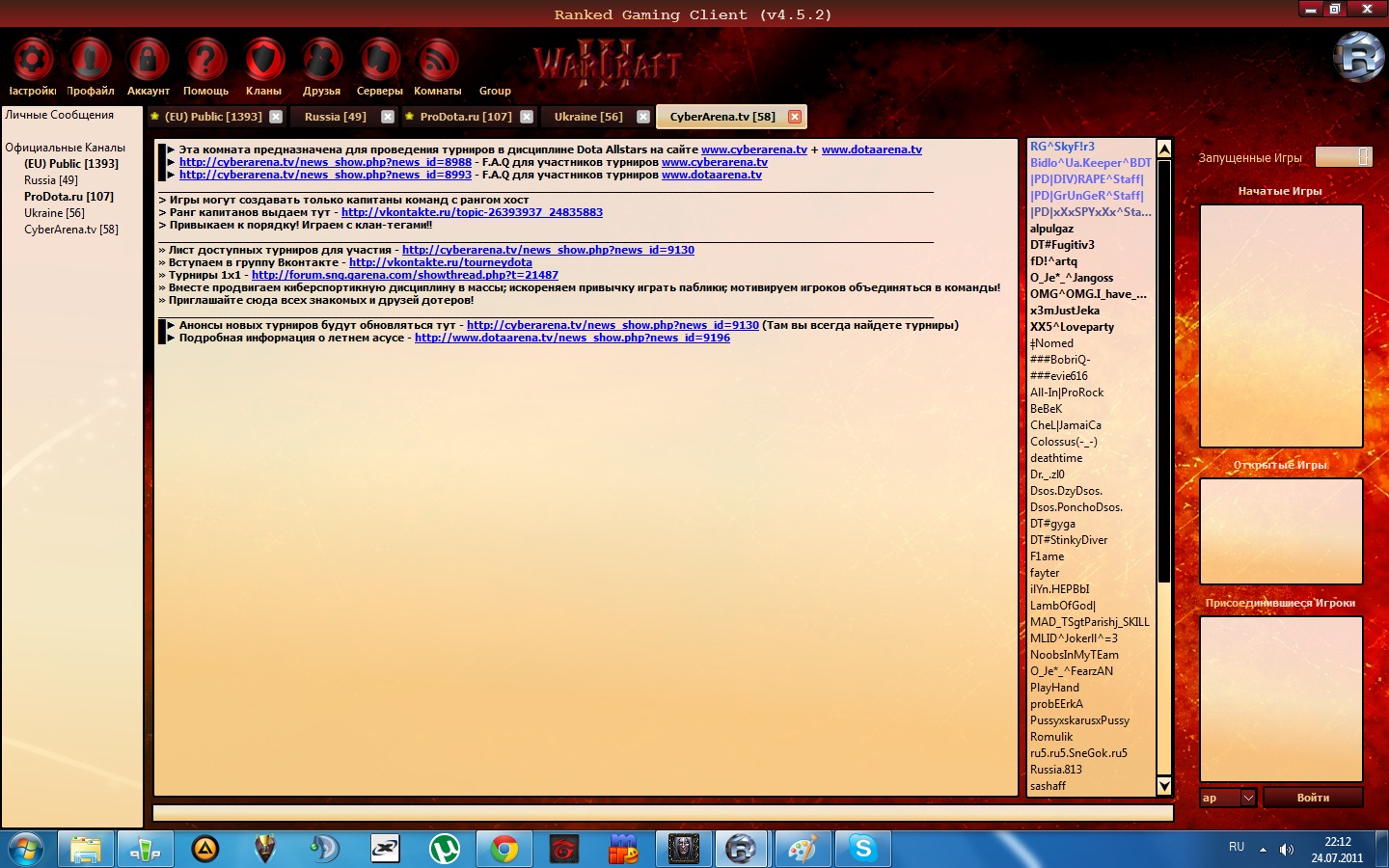Image resolution: width=1389 pixels, height=868 pixels.
Task: Open Google Chrome from taskbar
Action: point(504,850)
